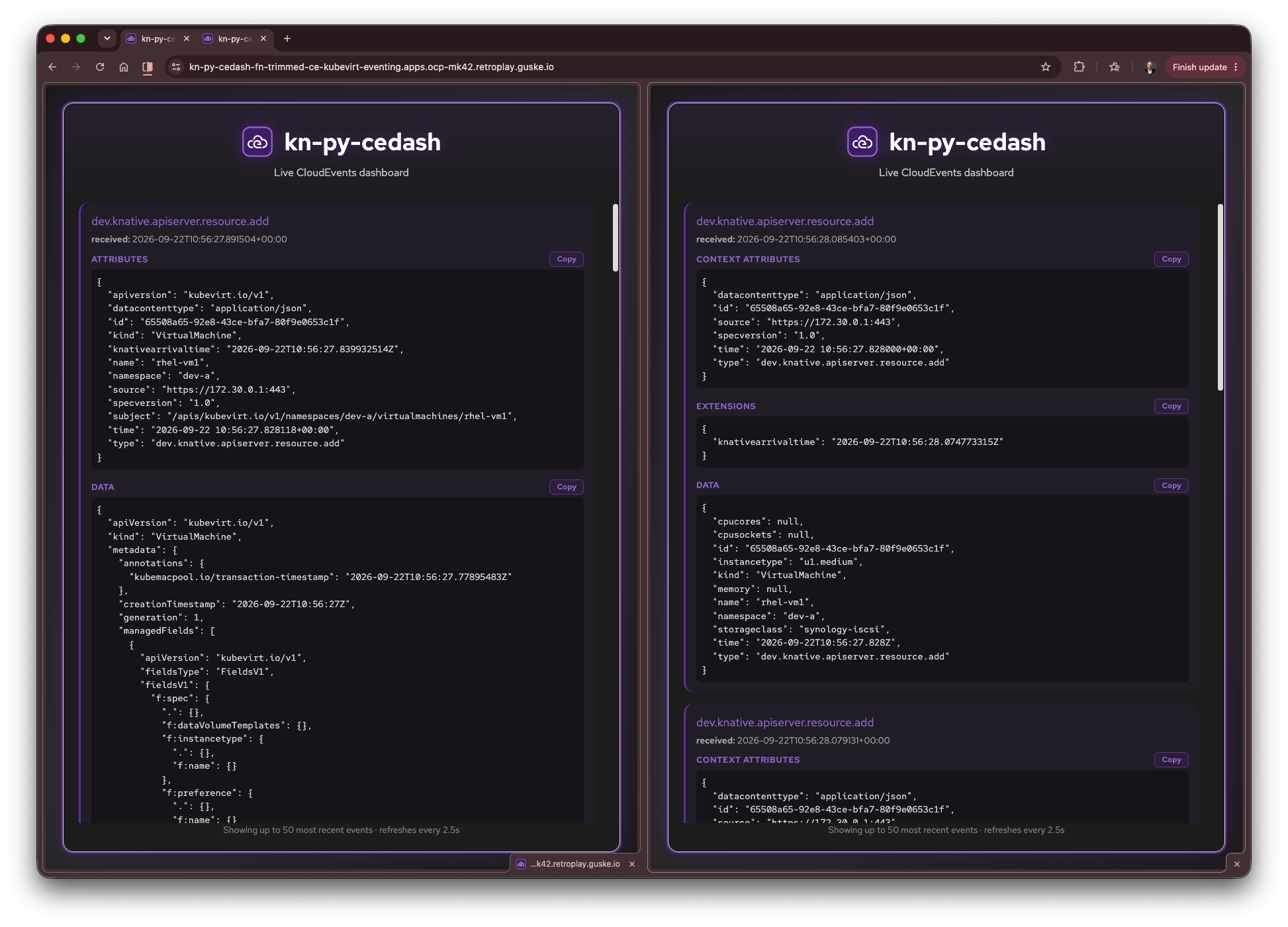Expand the tab search dropdown chevron

coord(107,38)
